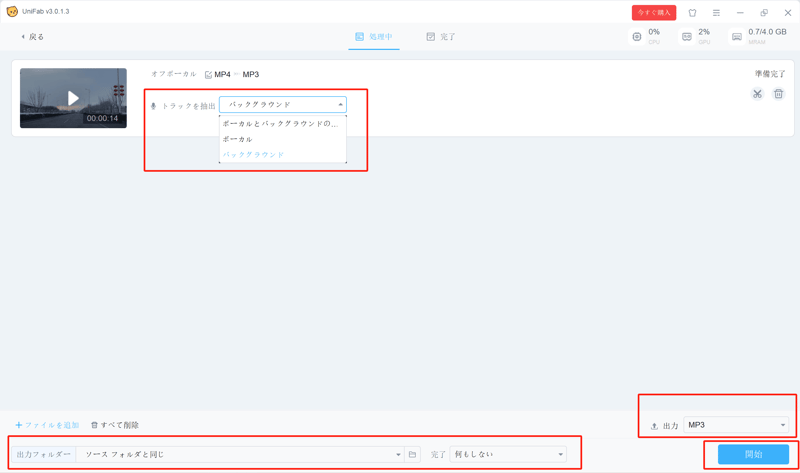Choose ボーカルとバックグラウンド option in list
Image resolution: width=800 pixels, height=473 pixels.
(x=281, y=124)
